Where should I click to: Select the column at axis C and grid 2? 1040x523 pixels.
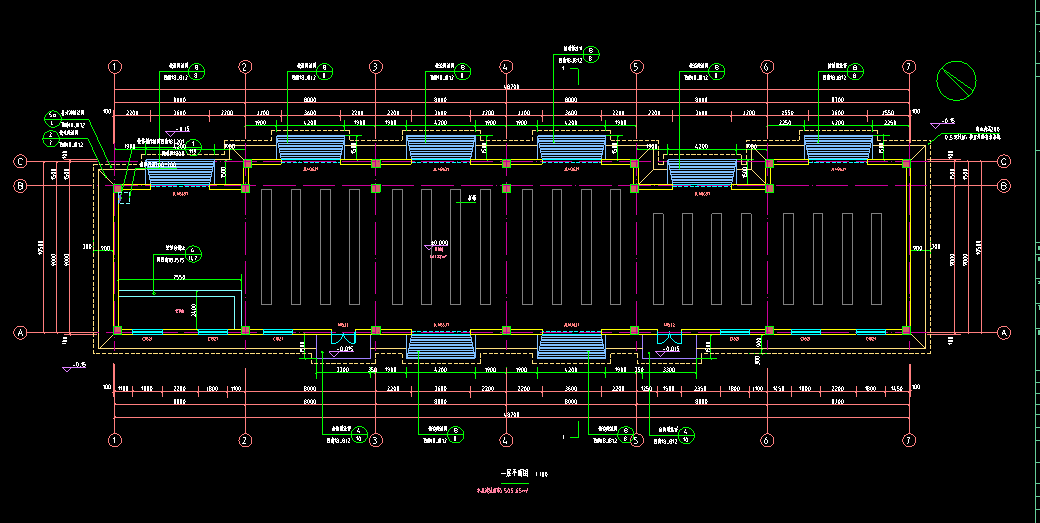pos(245,161)
